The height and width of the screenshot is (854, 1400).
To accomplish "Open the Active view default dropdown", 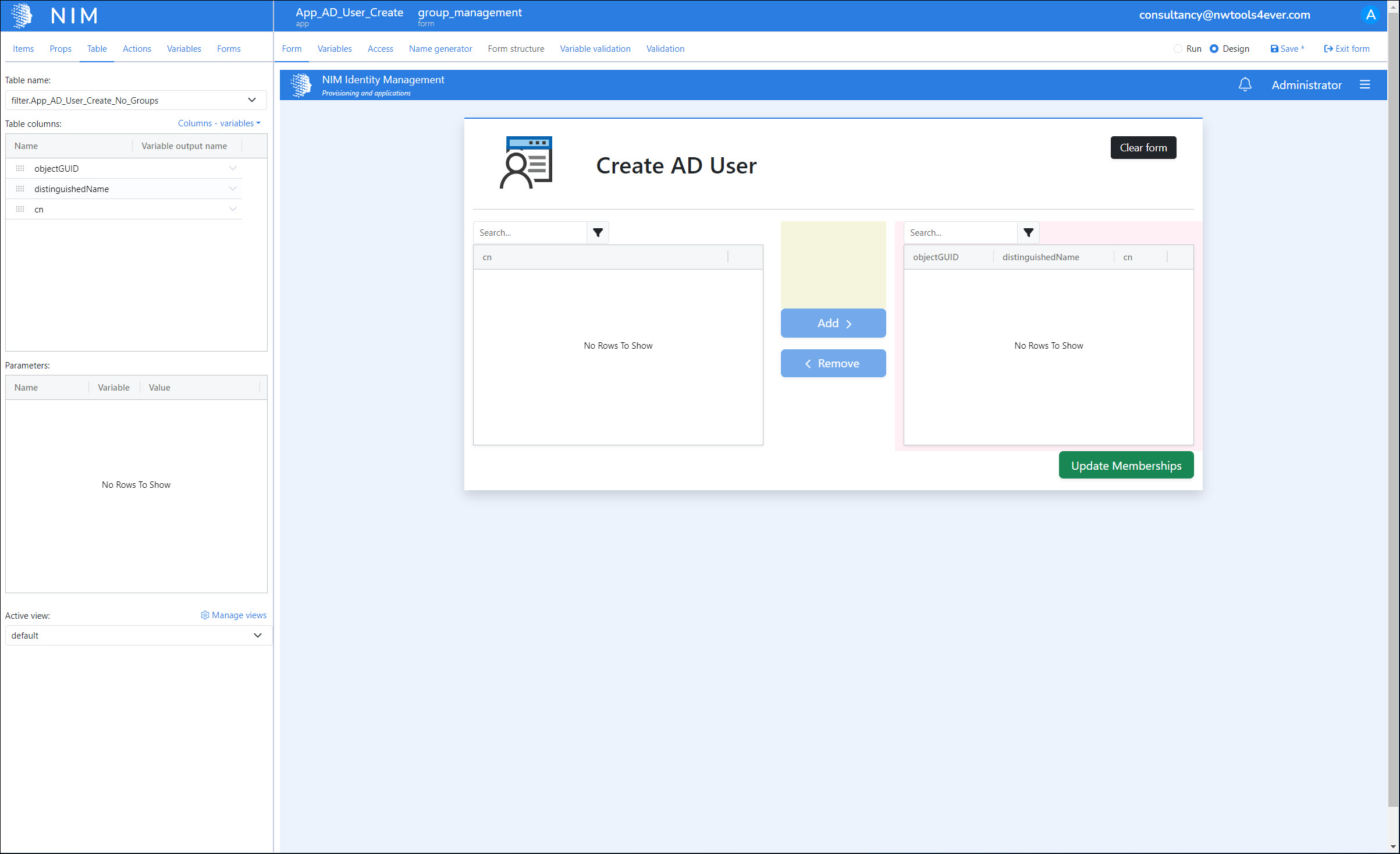I will coord(137,636).
